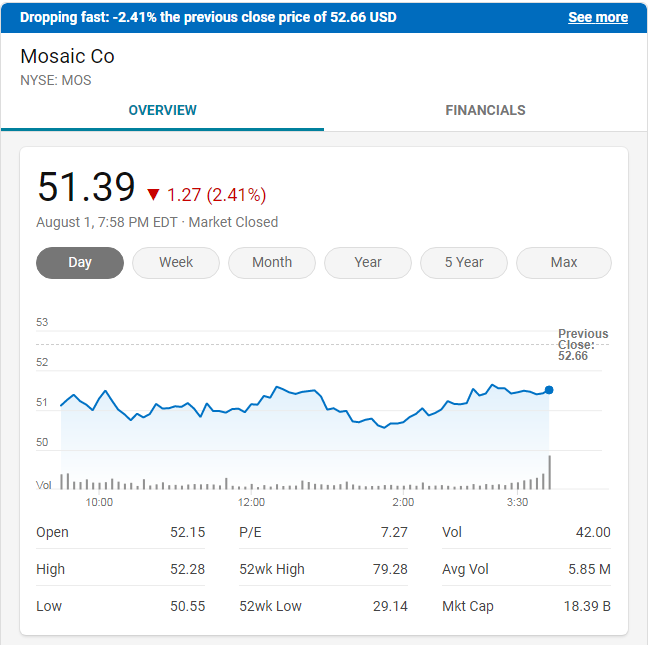Image resolution: width=650 pixels, height=645 pixels.
Task: Click the High value 52.28
Action: tap(187, 569)
